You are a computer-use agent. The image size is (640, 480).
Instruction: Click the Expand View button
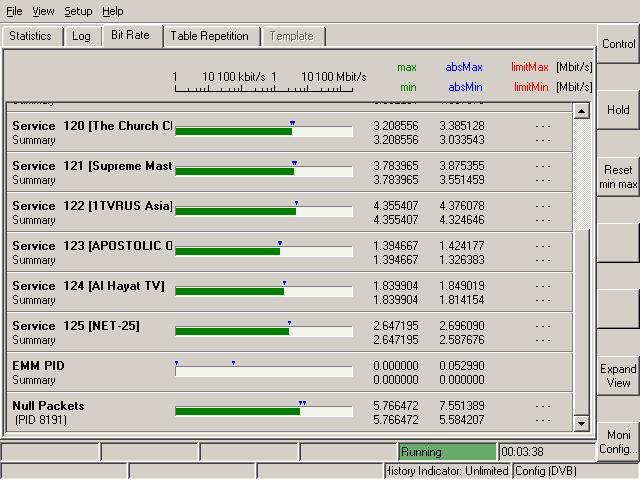[618, 376]
